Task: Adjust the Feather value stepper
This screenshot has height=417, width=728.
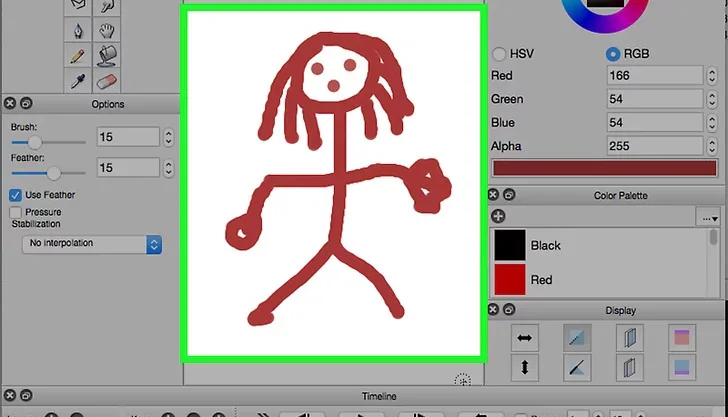Action: (x=169, y=168)
